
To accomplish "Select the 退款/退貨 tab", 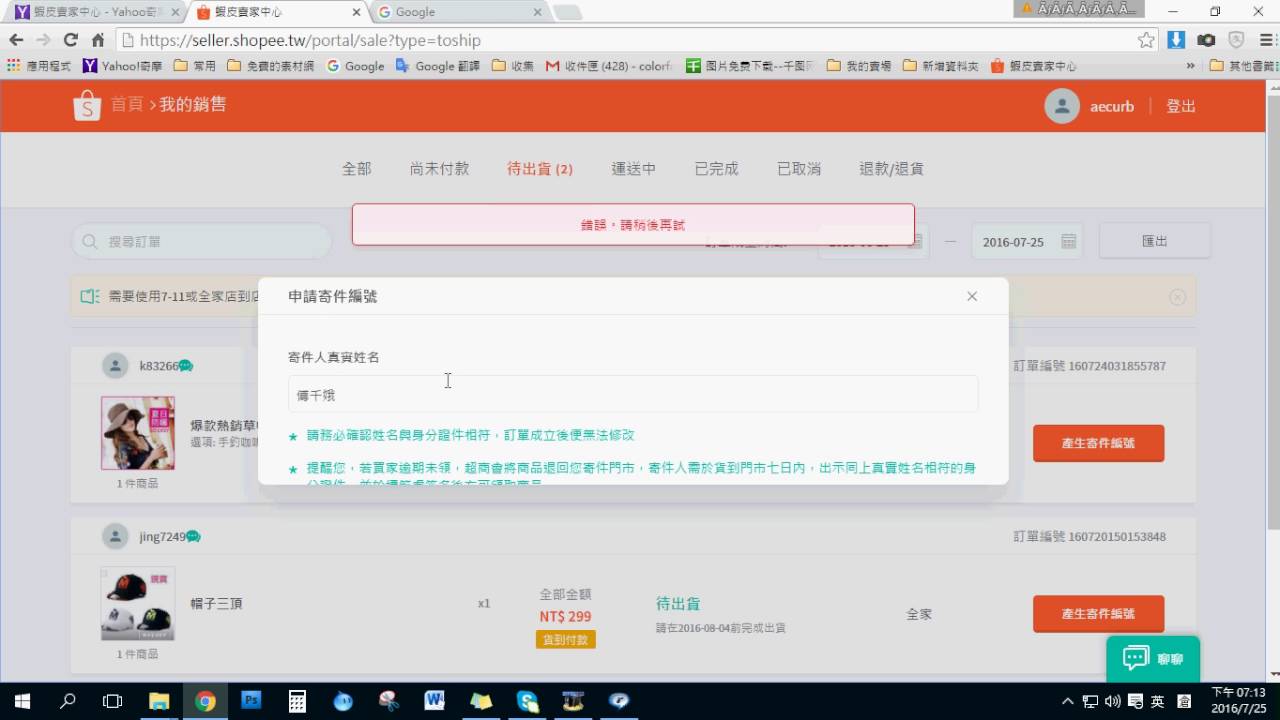I will pyautogui.click(x=891, y=169).
